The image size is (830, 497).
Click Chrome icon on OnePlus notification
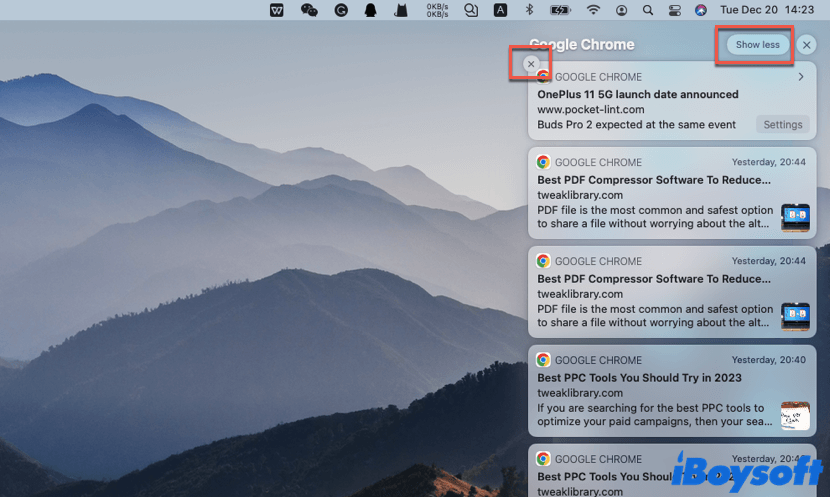543,77
